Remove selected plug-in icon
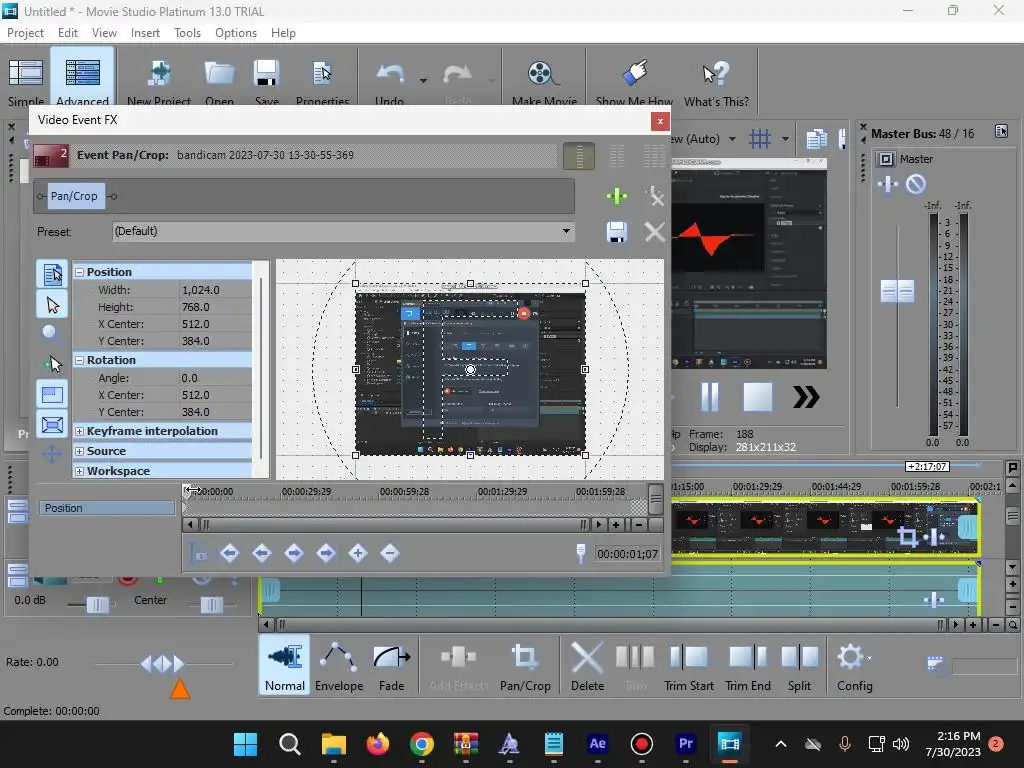1024x768 pixels. (654, 196)
